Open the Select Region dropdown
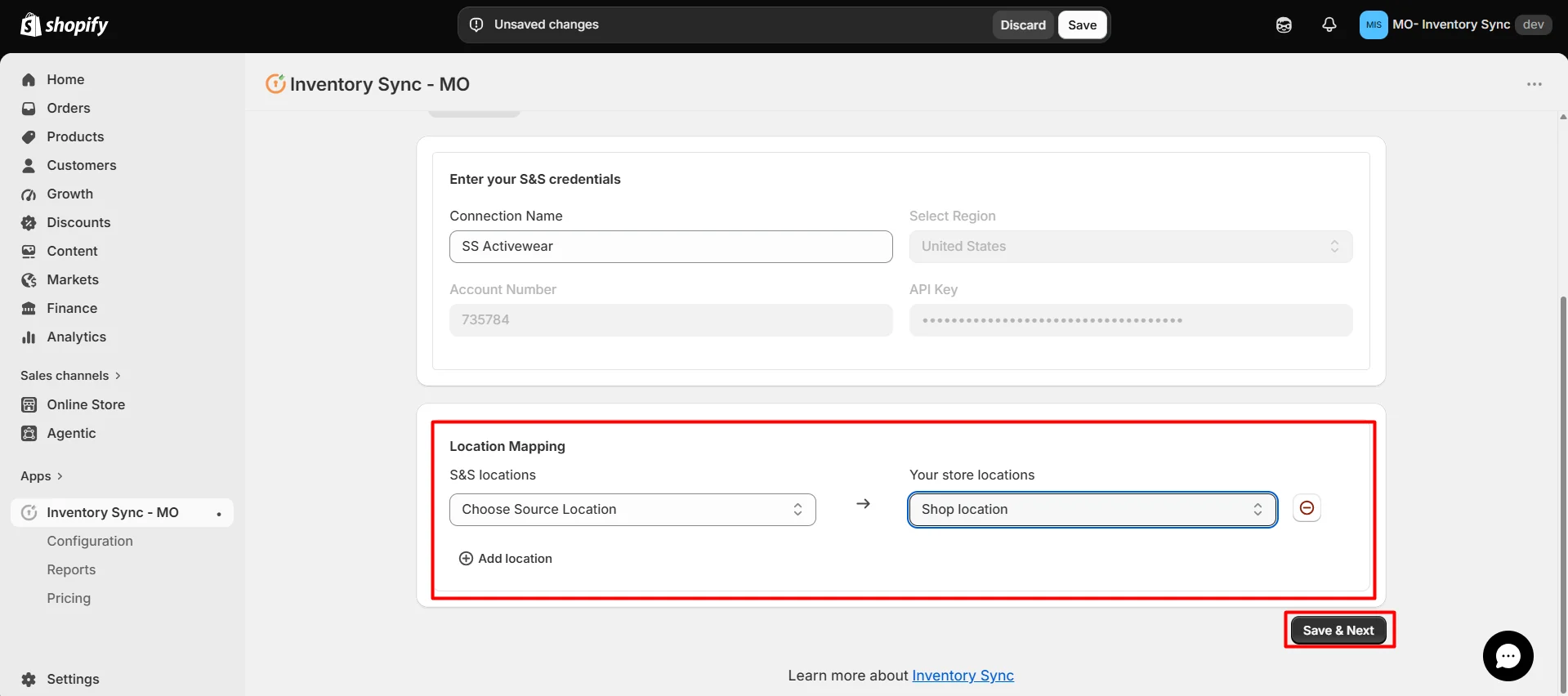Viewport: 1568px width, 696px height. click(x=1131, y=247)
